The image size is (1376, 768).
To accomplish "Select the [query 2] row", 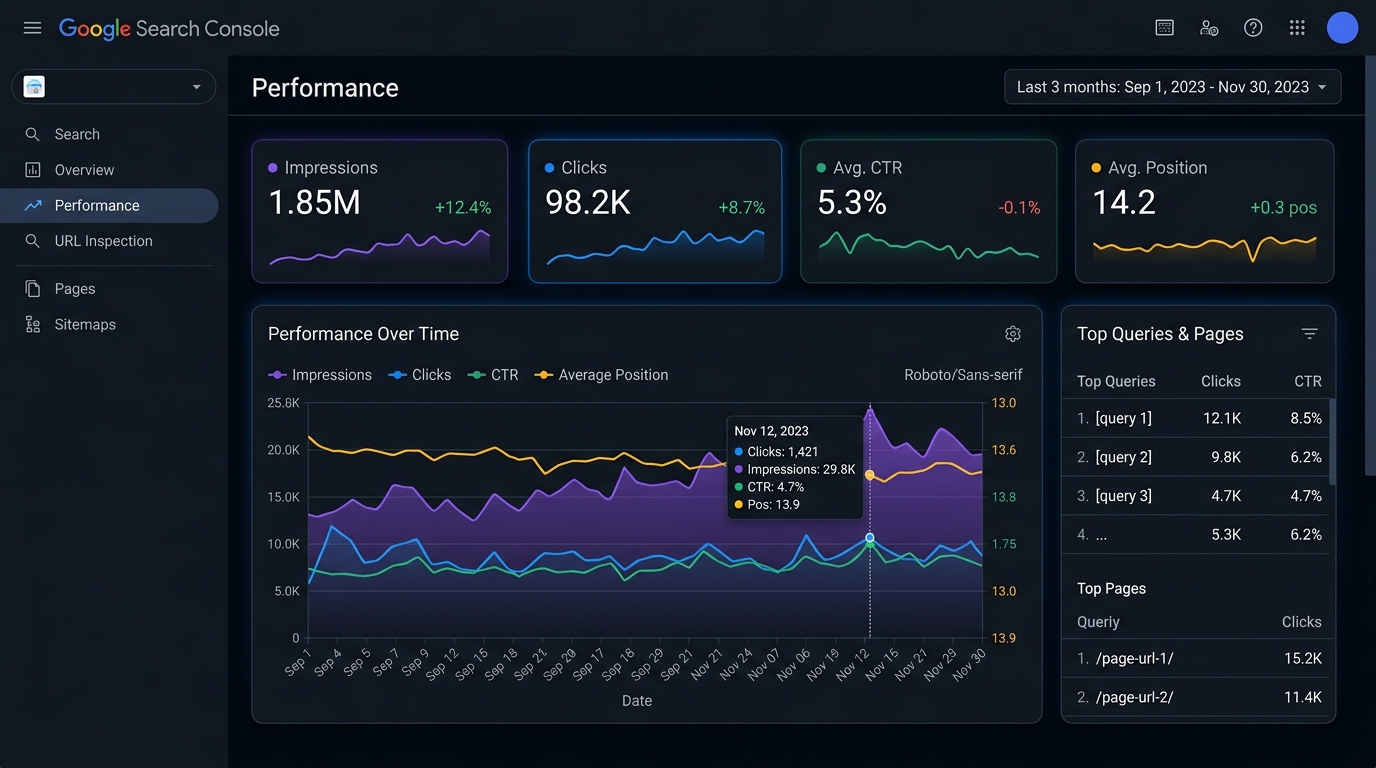I will tap(1199, 457).
